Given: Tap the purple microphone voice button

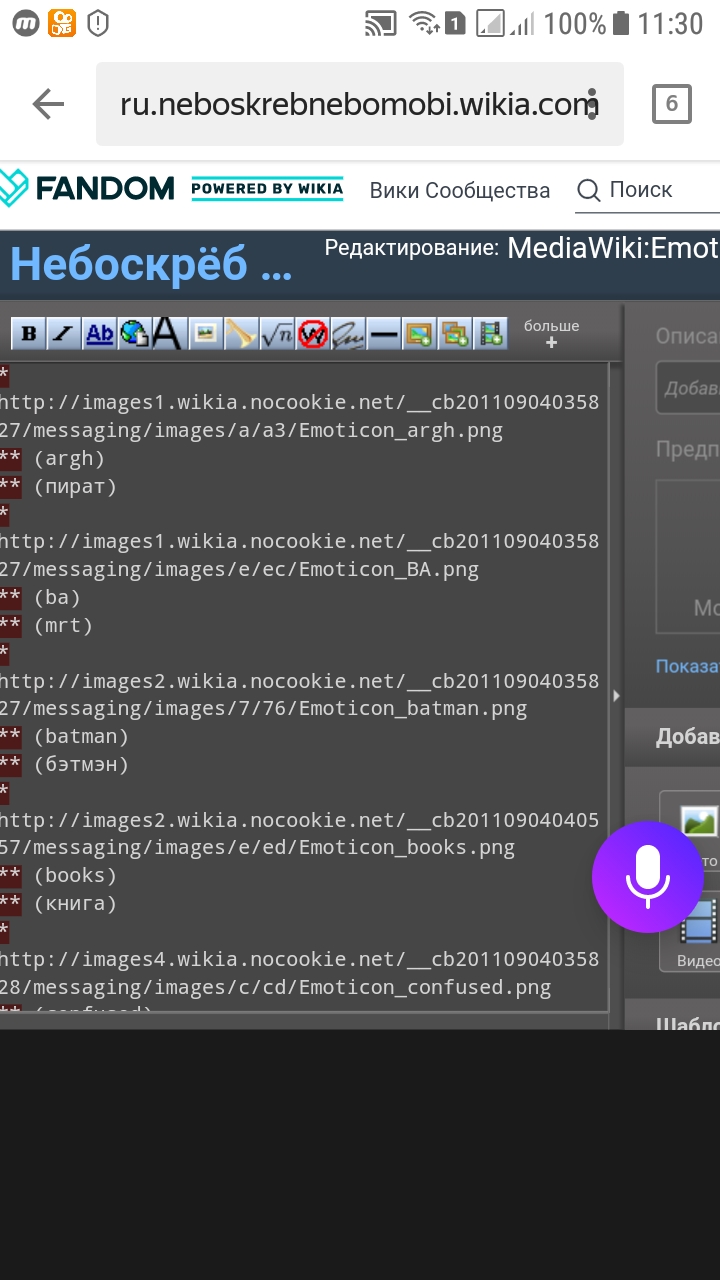Looking at the screenshot, I should coord(647,877).
